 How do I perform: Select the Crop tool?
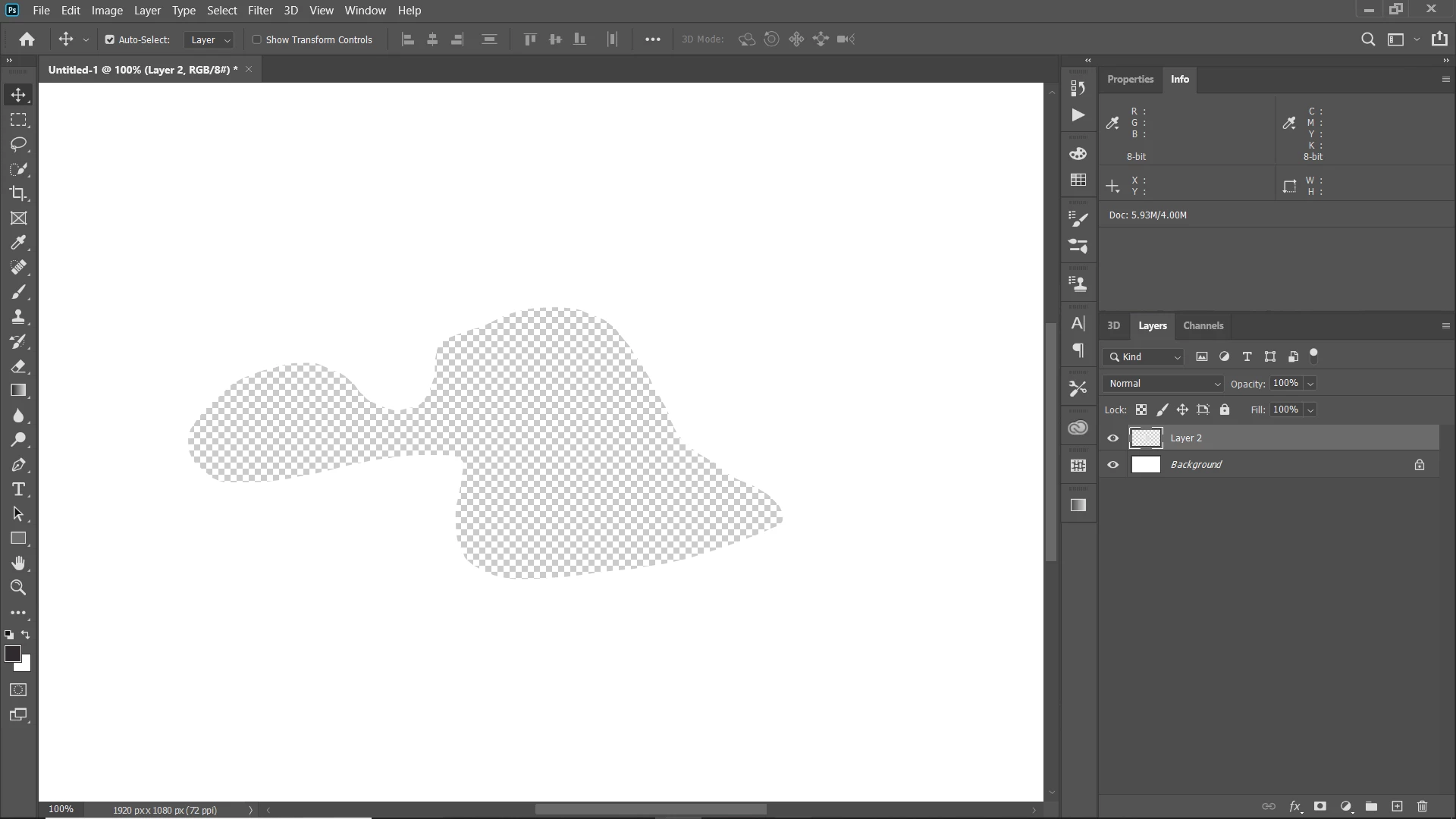coord(18,193)
